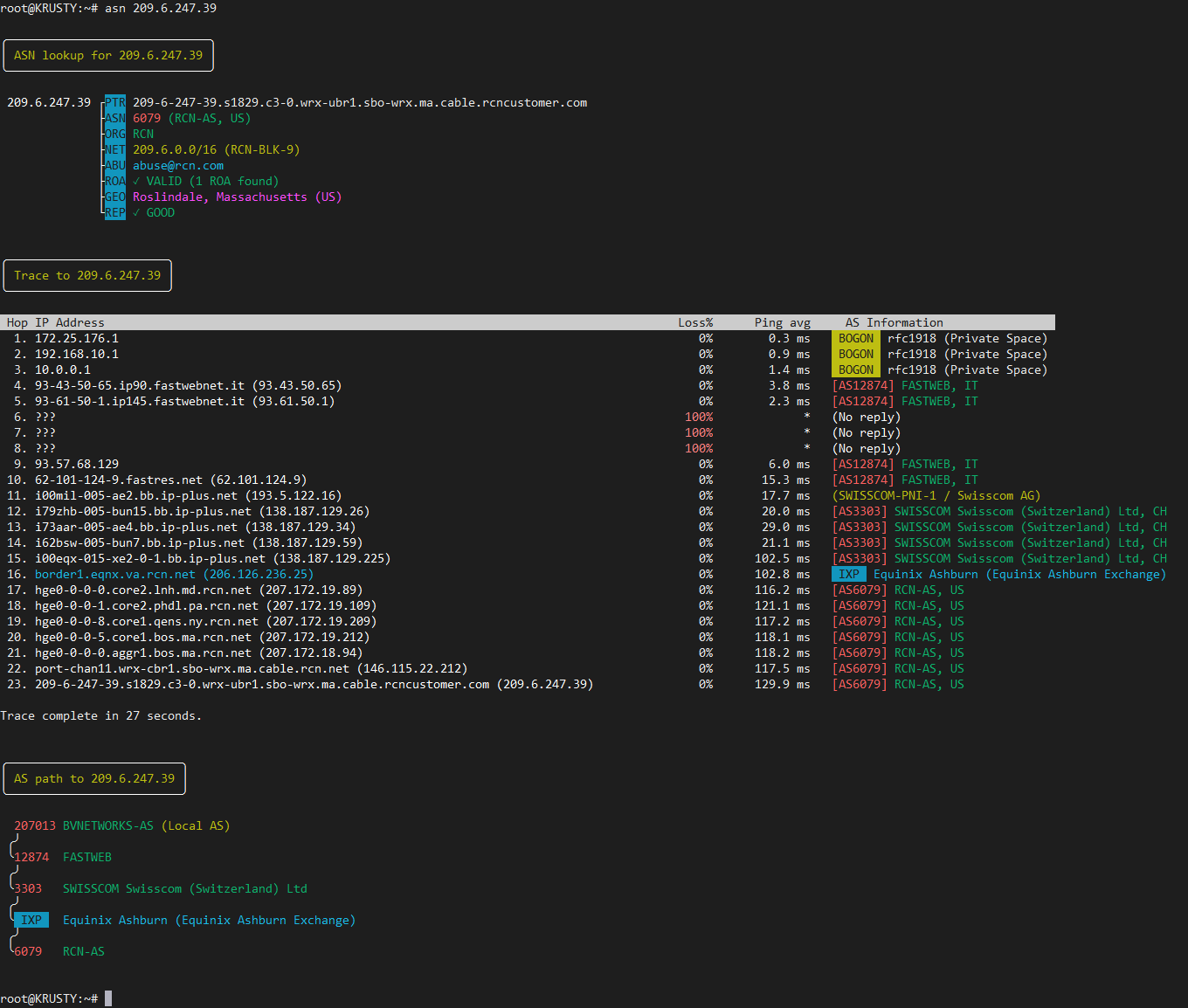Click [AS6079] tag on hop 20
This screenshot has height=1008, width=1188.
pos(860,637)
